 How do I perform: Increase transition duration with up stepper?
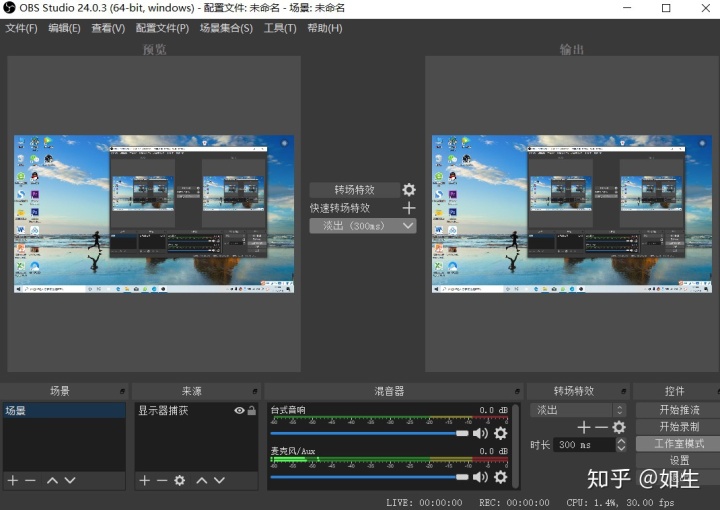point(621,441)
